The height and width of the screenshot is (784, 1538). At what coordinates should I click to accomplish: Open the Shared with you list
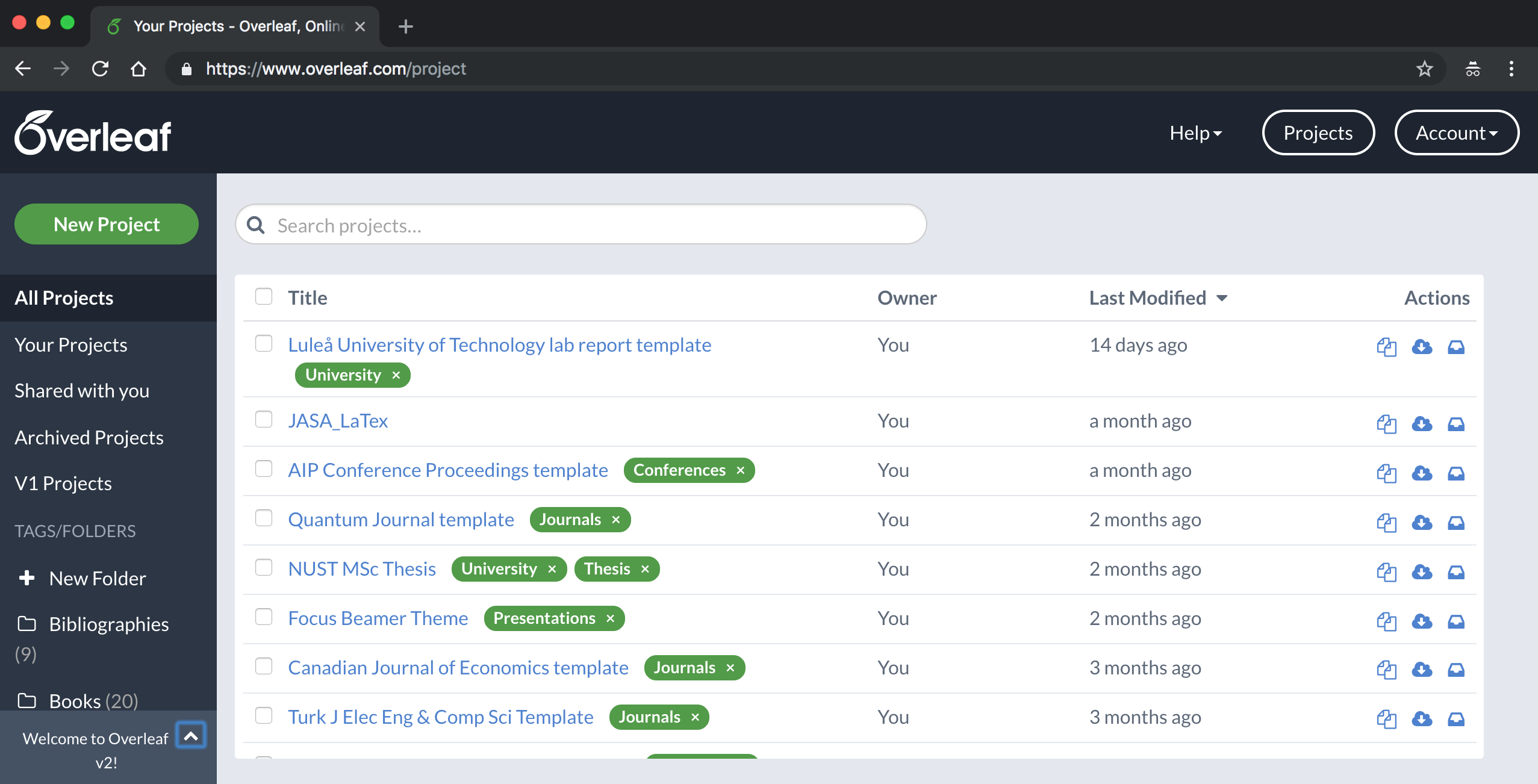pos(82,391)
